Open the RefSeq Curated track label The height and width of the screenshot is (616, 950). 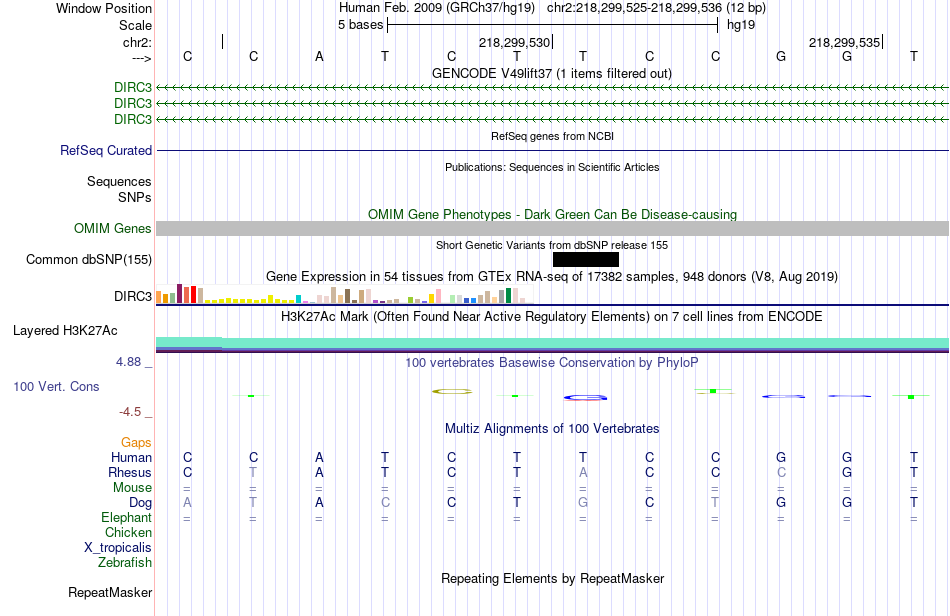[x=106, y=150]
